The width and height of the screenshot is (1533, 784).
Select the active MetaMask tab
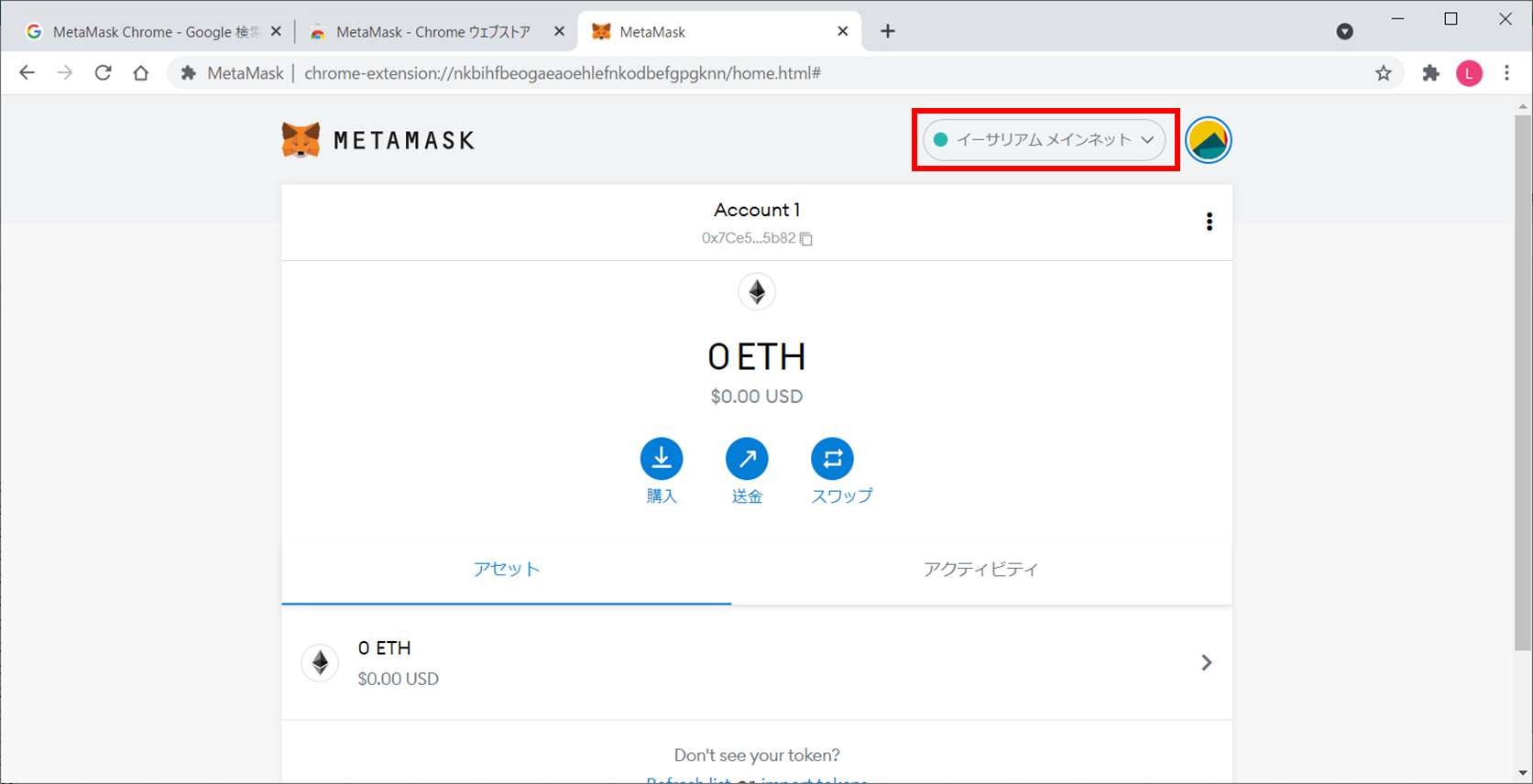click(x=719, y=32)
